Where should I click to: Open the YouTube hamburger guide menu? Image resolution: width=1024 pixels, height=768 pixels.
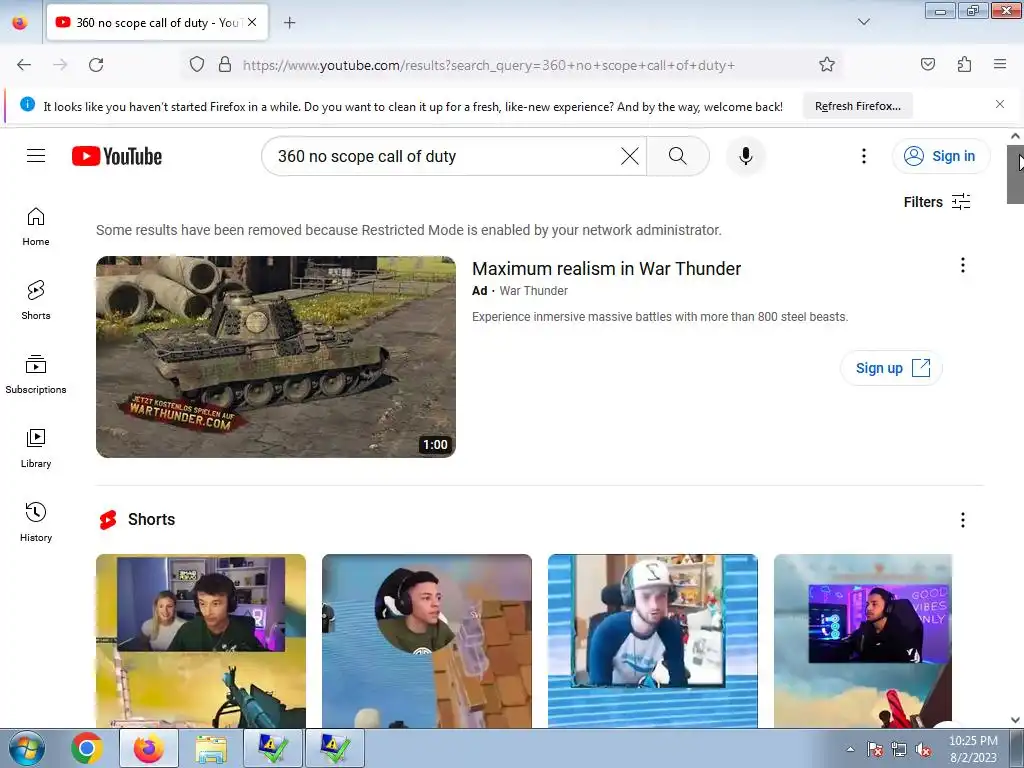coord(36,156)
